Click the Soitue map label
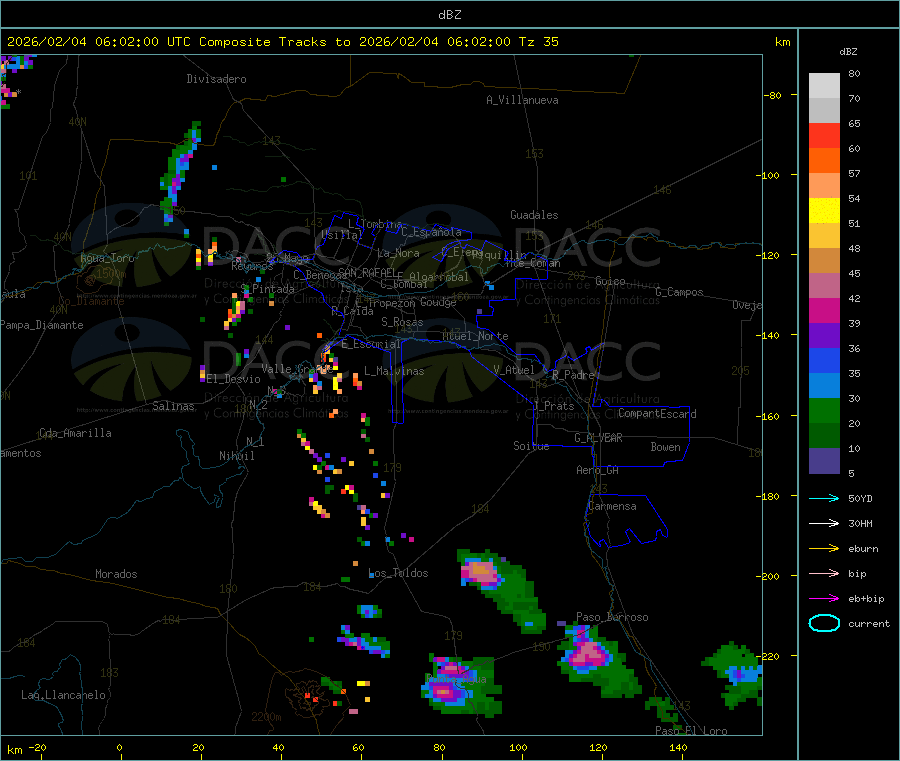The width and height of the screenshot is (900, 761). point(531,446)
